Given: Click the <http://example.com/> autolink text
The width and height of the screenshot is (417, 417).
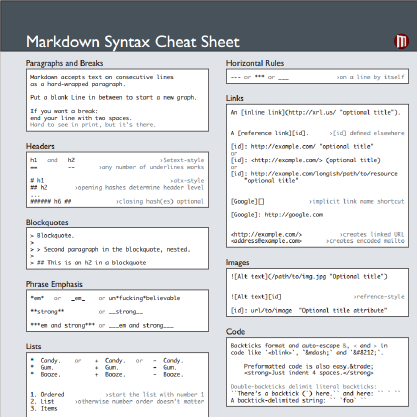Looking at the screenshot, I should pos(266,234).
